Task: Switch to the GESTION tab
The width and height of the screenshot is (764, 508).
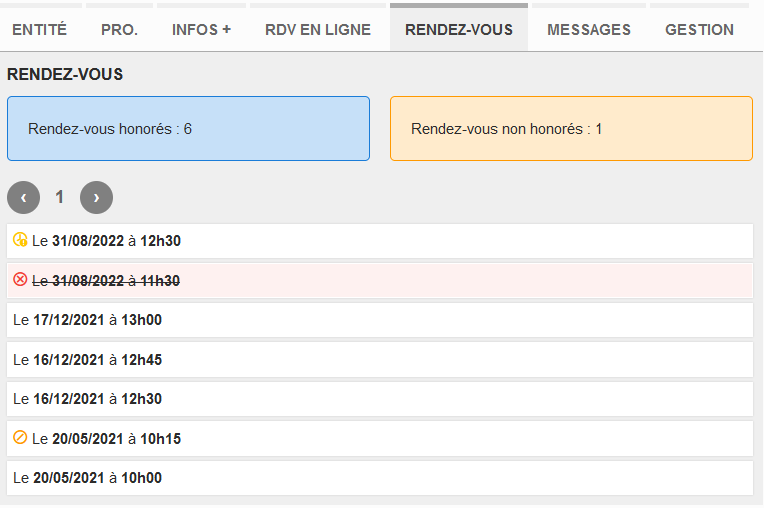Action: (x=699, y=30)
